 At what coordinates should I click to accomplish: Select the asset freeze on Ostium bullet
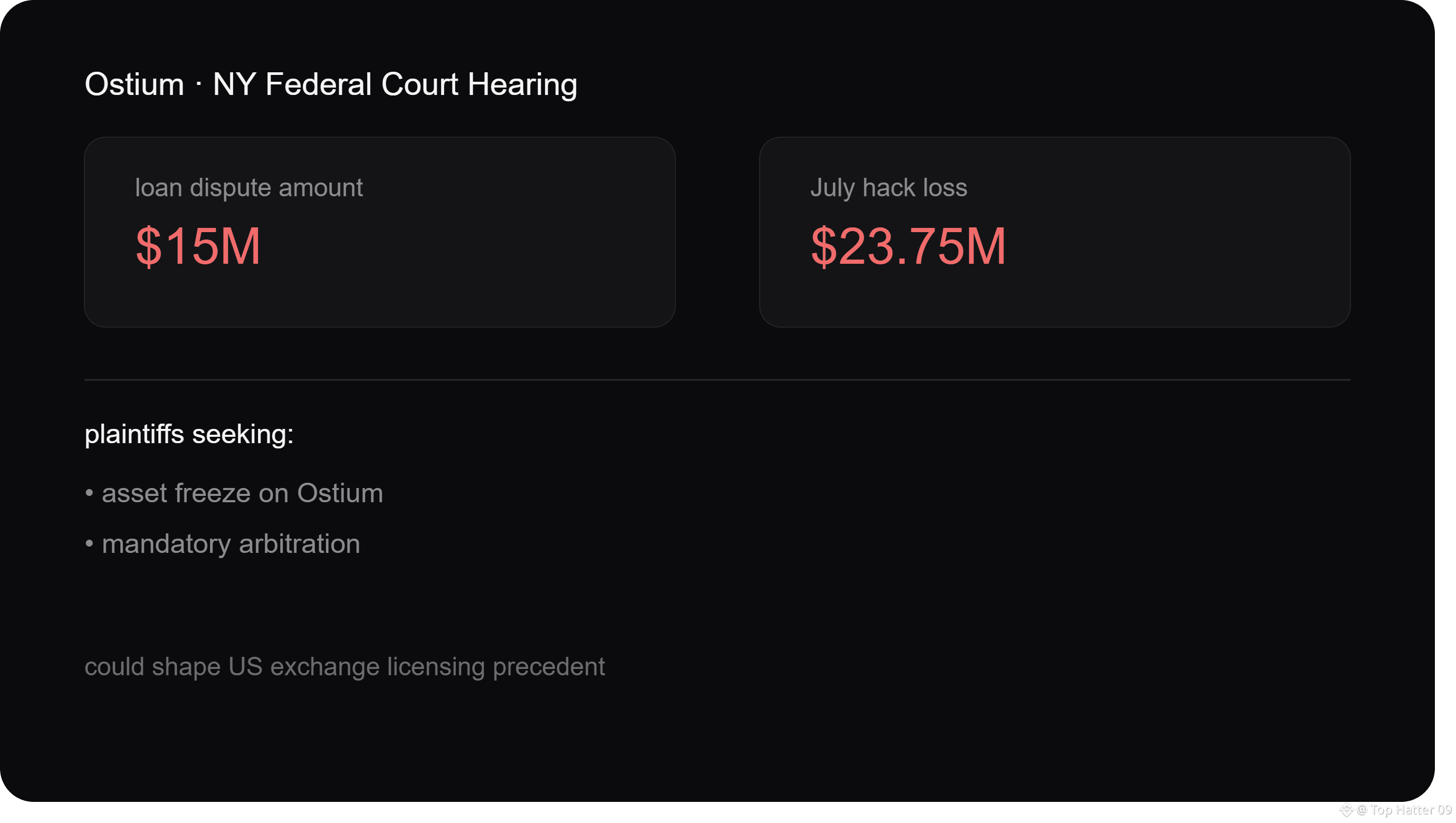click(x=234, y=493)
